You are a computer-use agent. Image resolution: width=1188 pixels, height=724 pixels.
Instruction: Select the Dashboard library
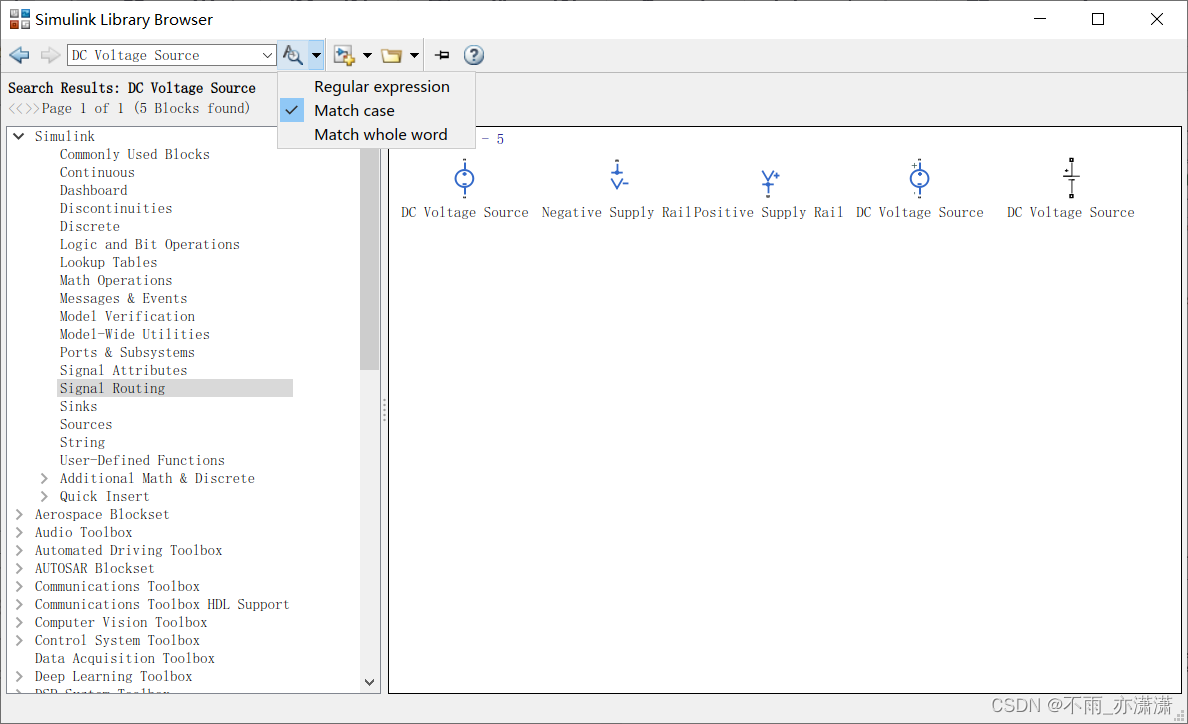[93, 191]
